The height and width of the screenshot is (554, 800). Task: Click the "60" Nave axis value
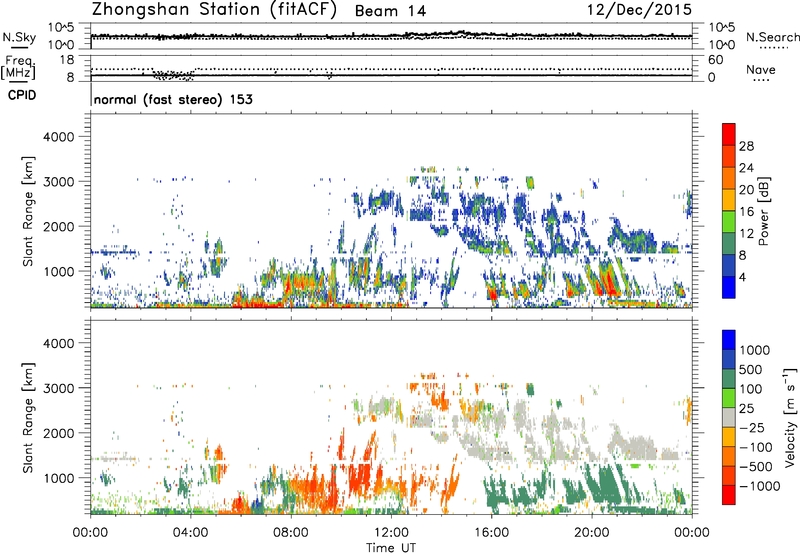tap(715, 60)
